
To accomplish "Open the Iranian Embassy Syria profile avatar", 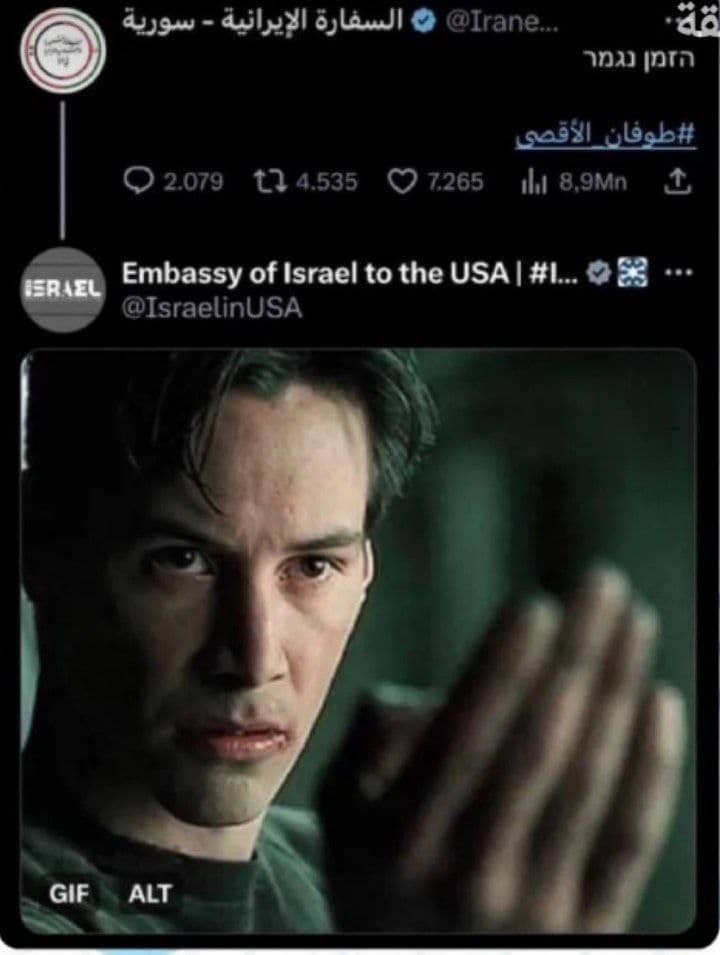I will (x=63, y=51).
